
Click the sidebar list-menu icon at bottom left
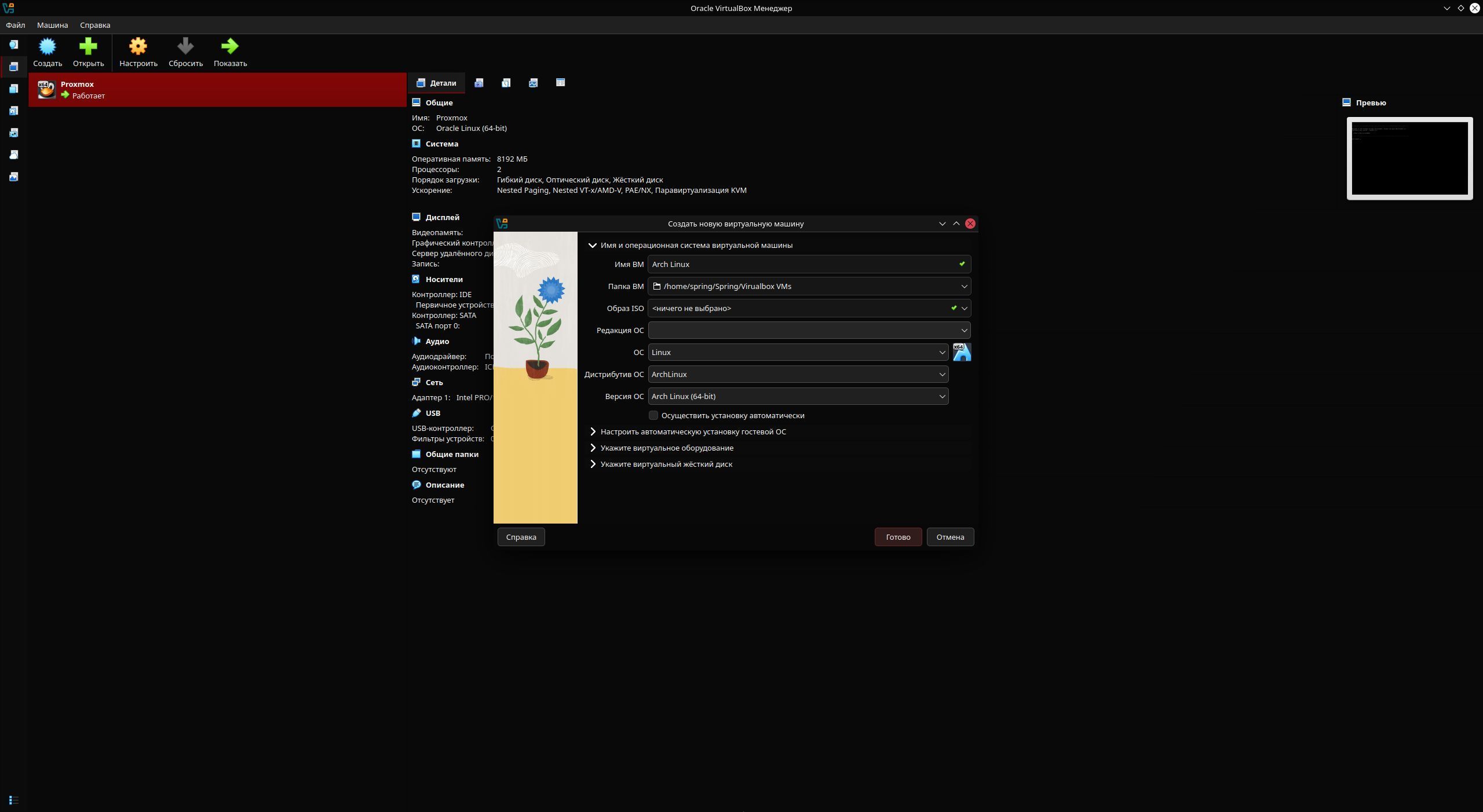[x=14, y=800]
